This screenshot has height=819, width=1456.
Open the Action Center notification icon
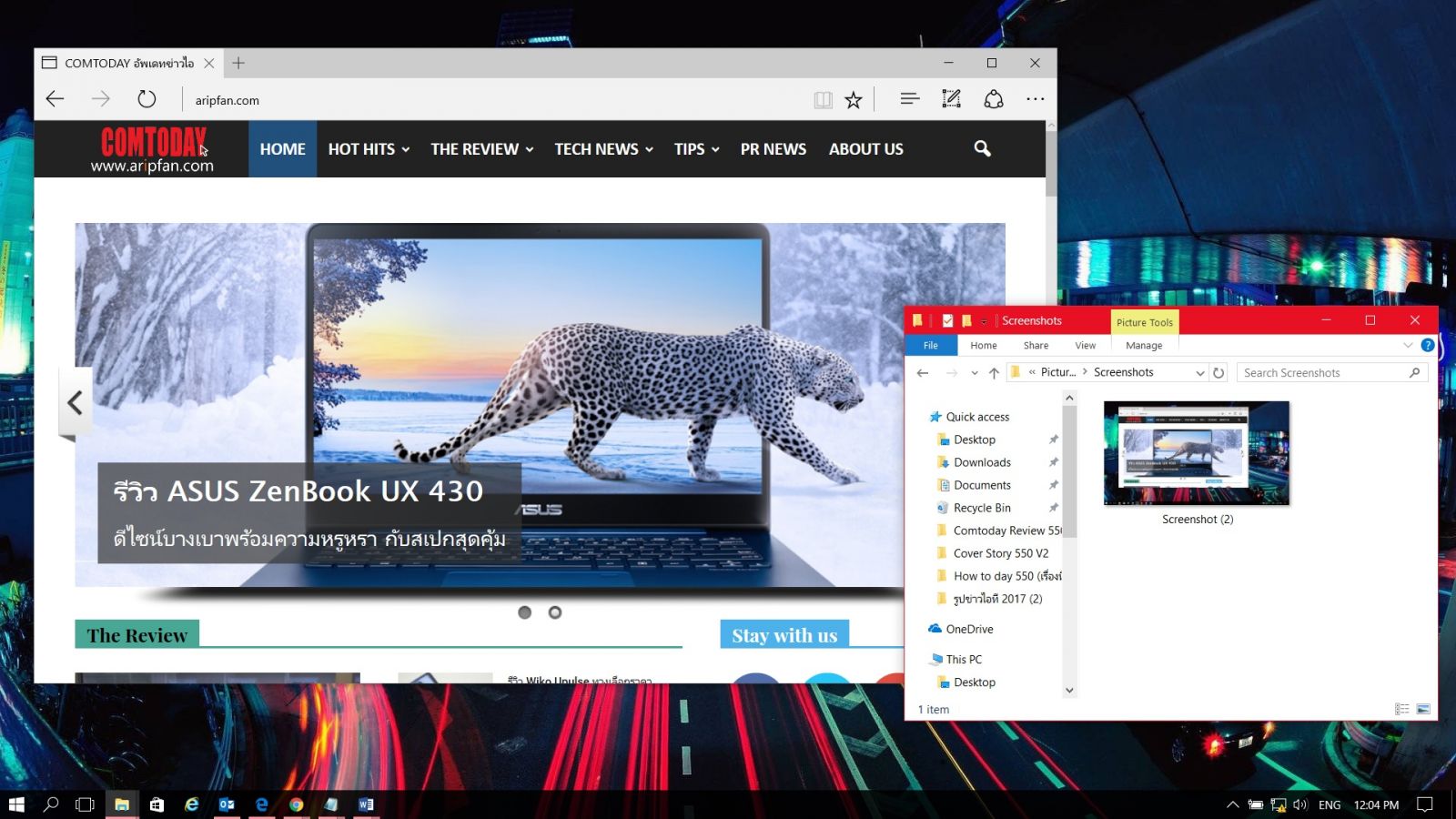[x=1425, y=804]
